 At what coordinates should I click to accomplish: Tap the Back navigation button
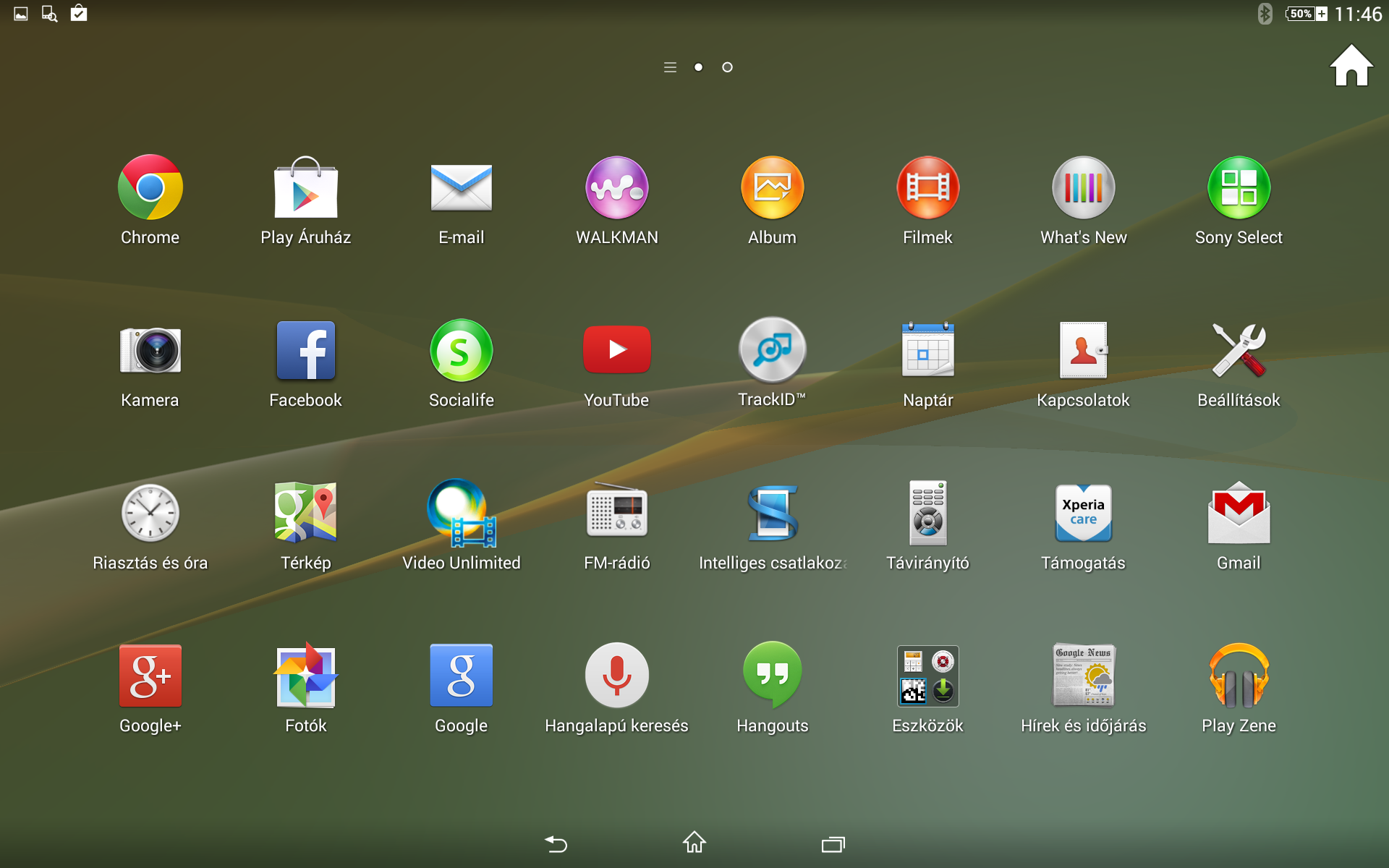pos(556,843)
